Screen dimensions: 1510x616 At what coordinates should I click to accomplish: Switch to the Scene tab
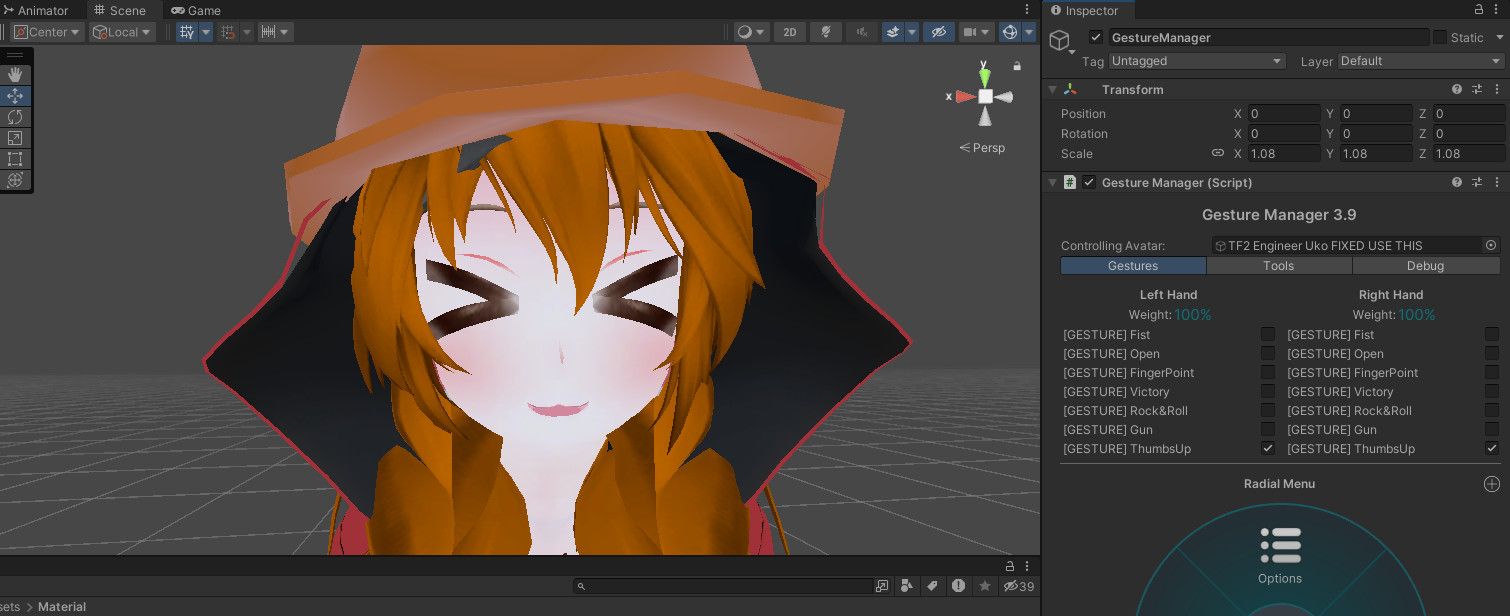pyautogui.click(x=120, y=10)
